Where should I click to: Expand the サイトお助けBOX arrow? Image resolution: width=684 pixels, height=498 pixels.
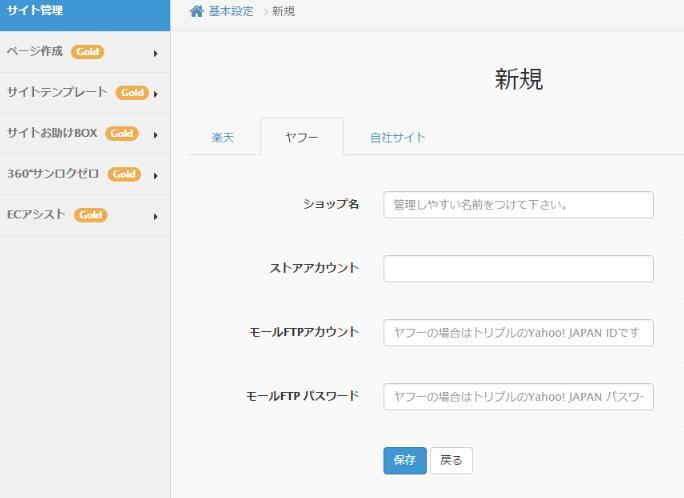(x=156, y=135)
